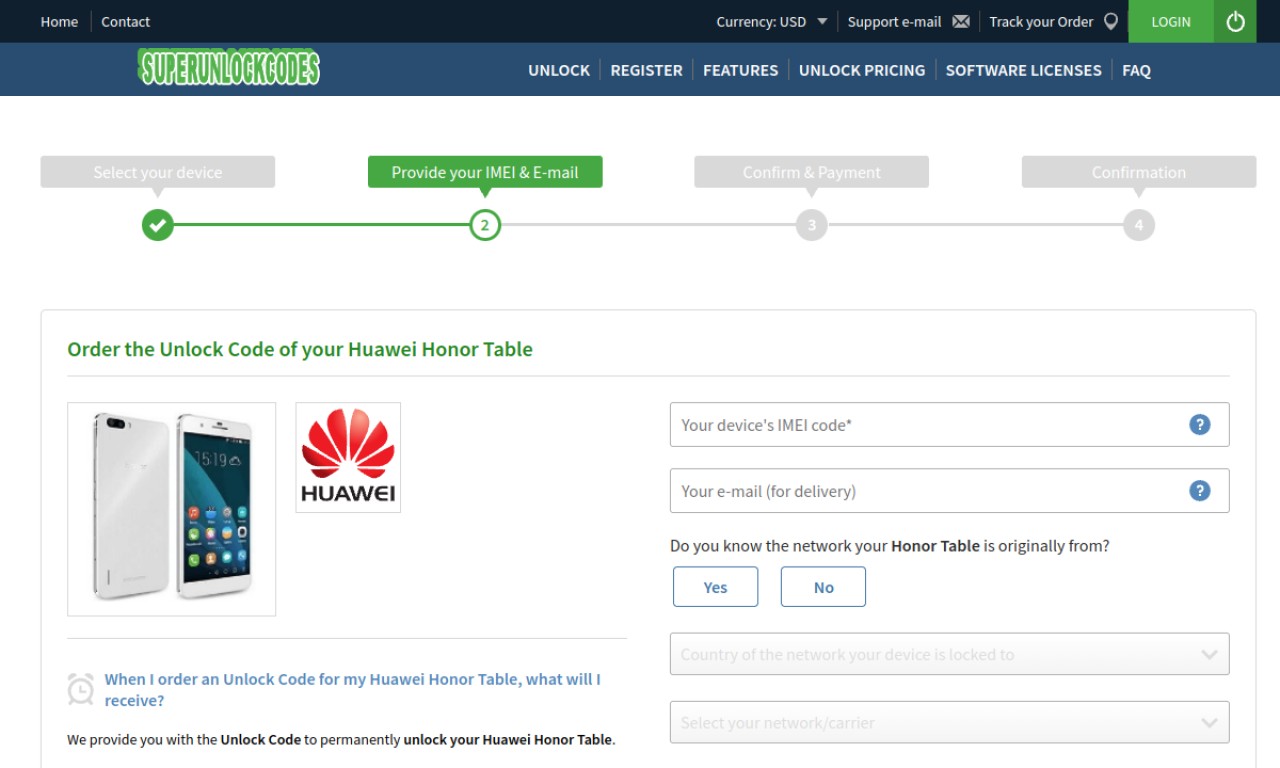
Task: Open the FEATURES menu item
Action: (740, 70)
